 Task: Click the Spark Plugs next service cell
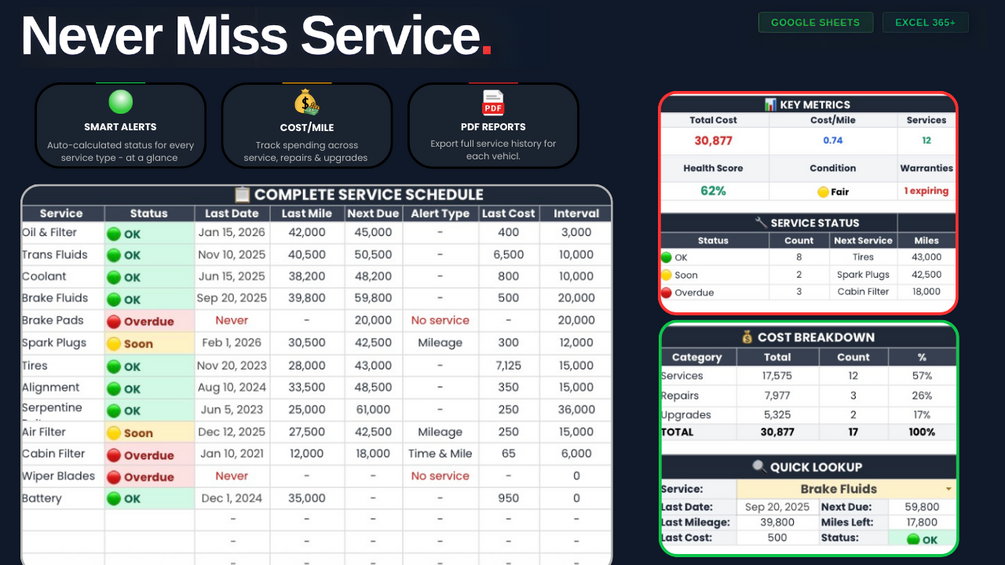[x=863, y=274]
